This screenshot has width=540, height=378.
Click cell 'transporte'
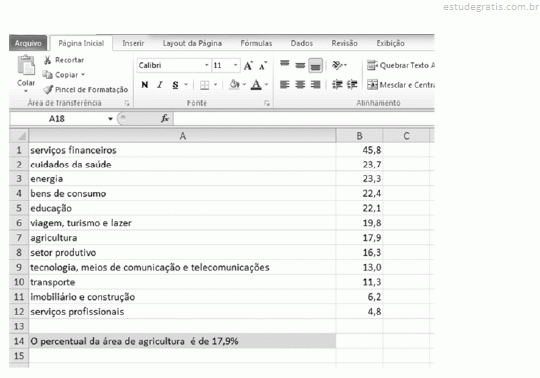pos(183,282)
